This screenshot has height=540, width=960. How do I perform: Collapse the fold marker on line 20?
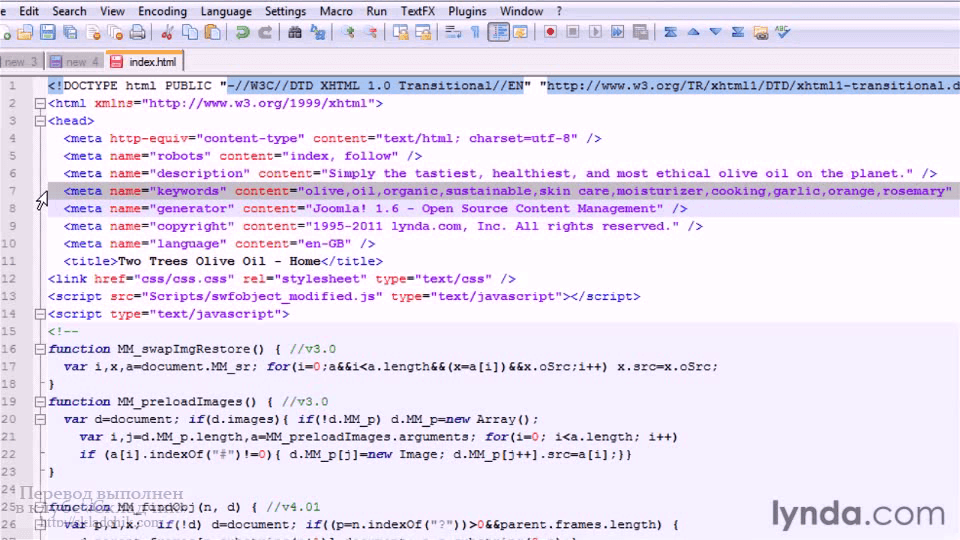(x=40, y=419)
